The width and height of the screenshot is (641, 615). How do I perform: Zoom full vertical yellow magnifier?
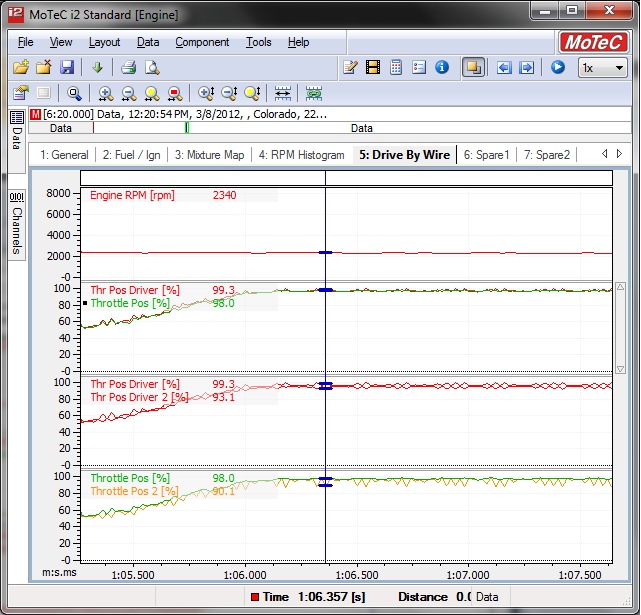click(252, 94)
